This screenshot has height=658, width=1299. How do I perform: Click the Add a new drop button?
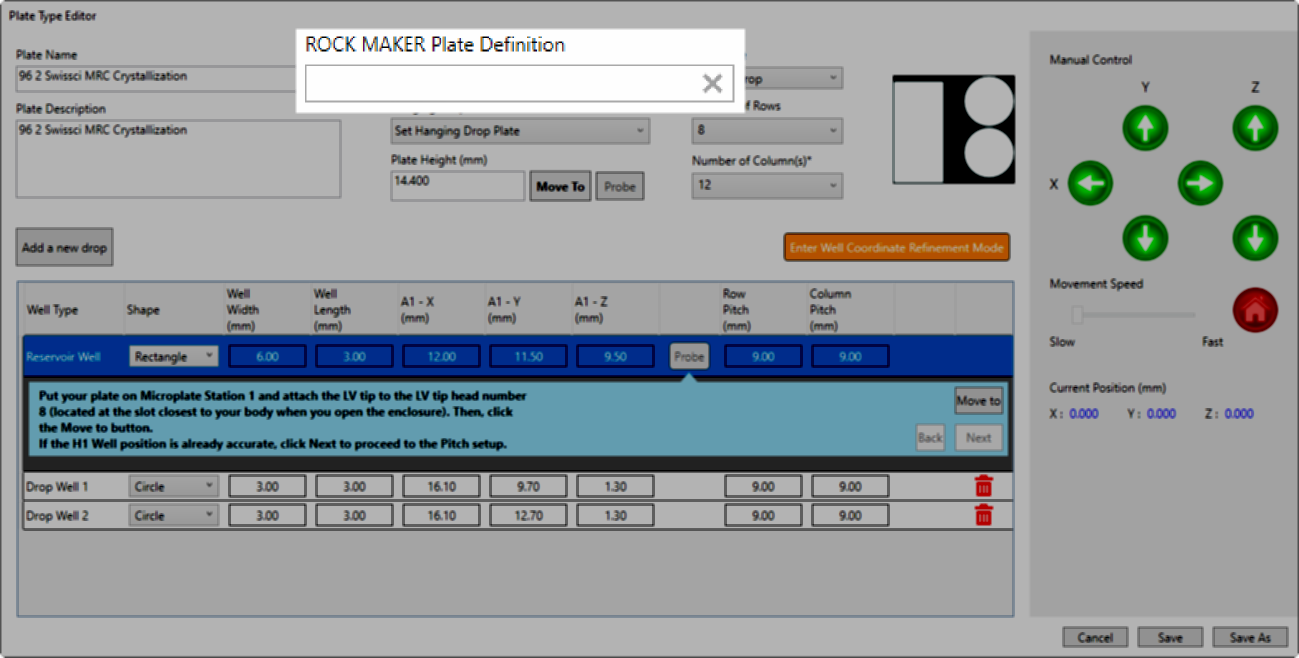point(64,247)
